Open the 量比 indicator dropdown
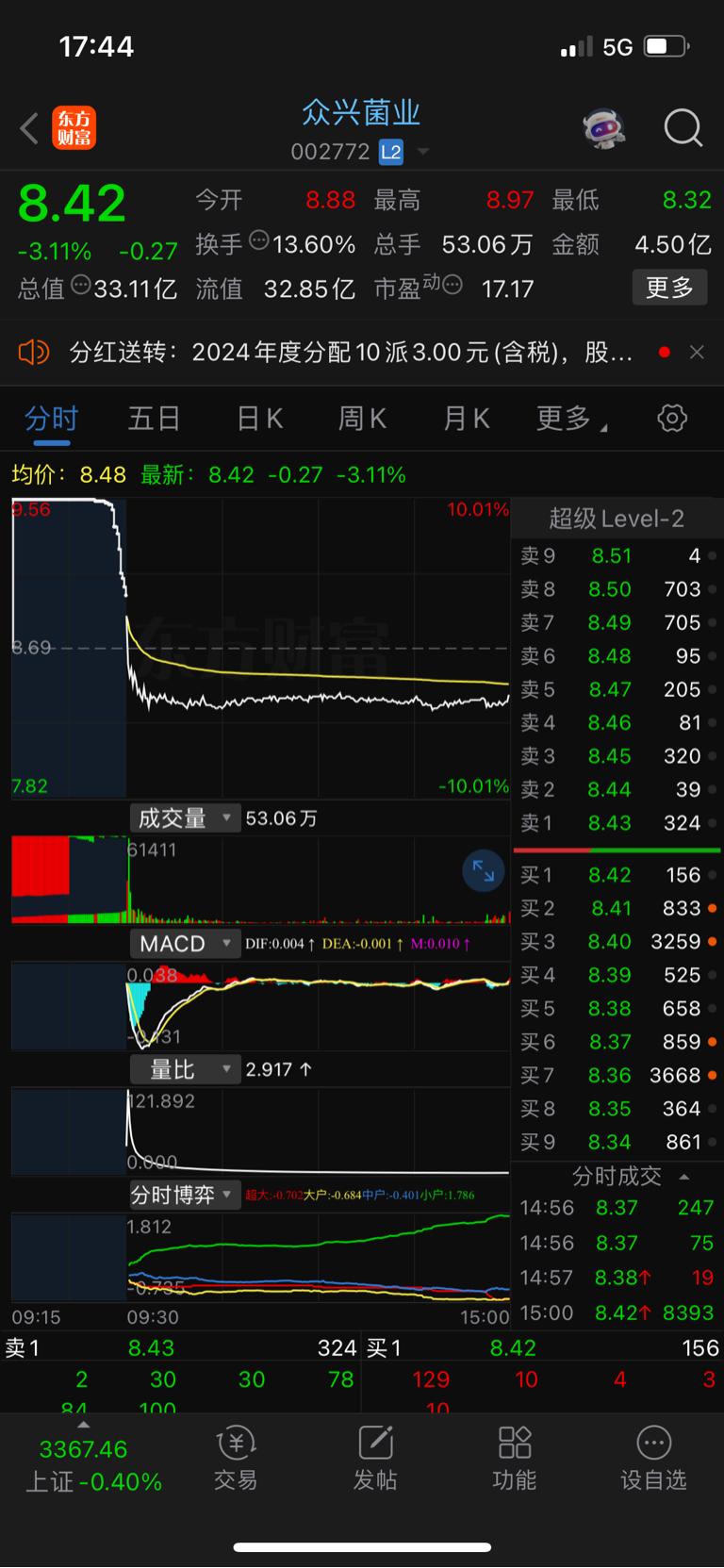The height and width of the screenshot is (1568, 724). point(185,1069)
